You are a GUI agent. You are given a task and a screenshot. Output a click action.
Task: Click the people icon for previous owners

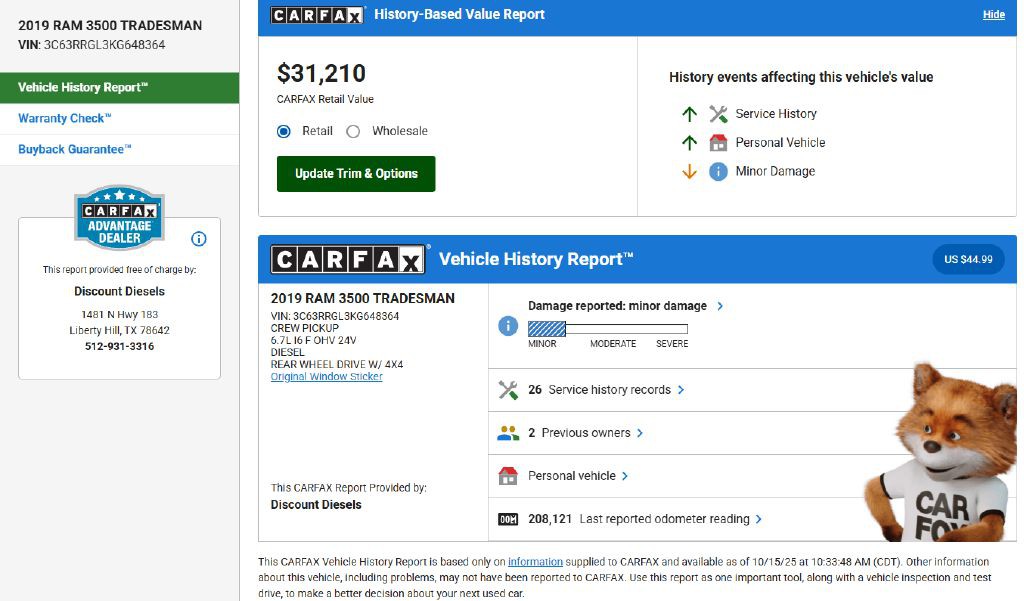click(x=508, y=433)
